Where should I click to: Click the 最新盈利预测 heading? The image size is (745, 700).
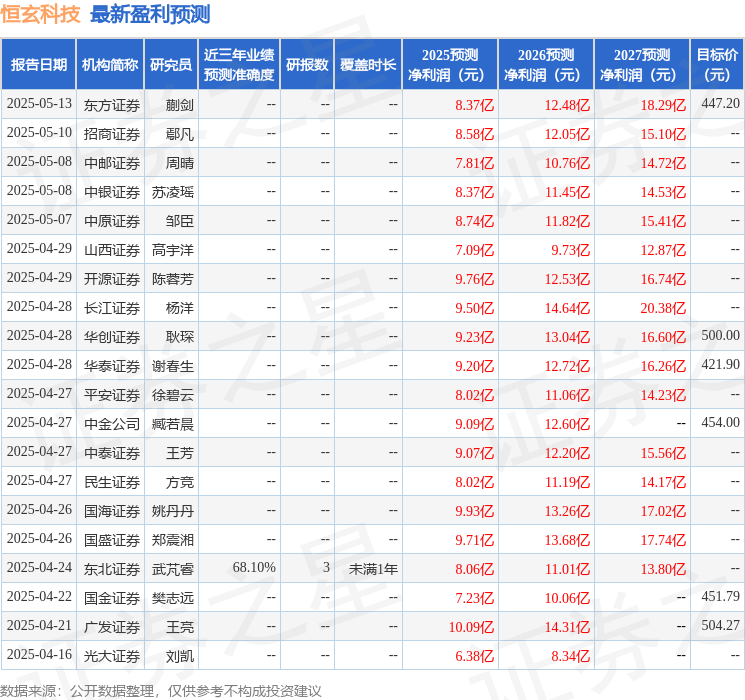(150, 14)
